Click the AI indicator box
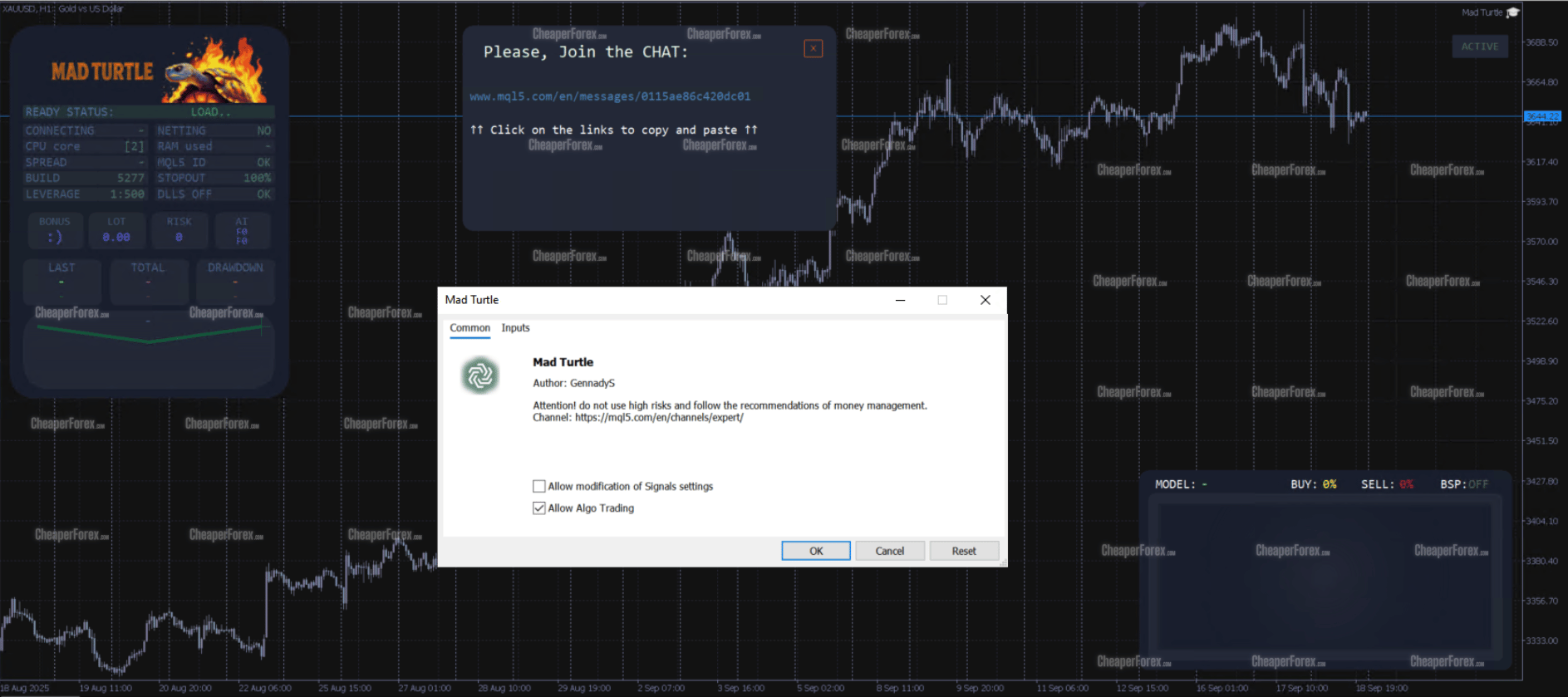 (242, 231)
